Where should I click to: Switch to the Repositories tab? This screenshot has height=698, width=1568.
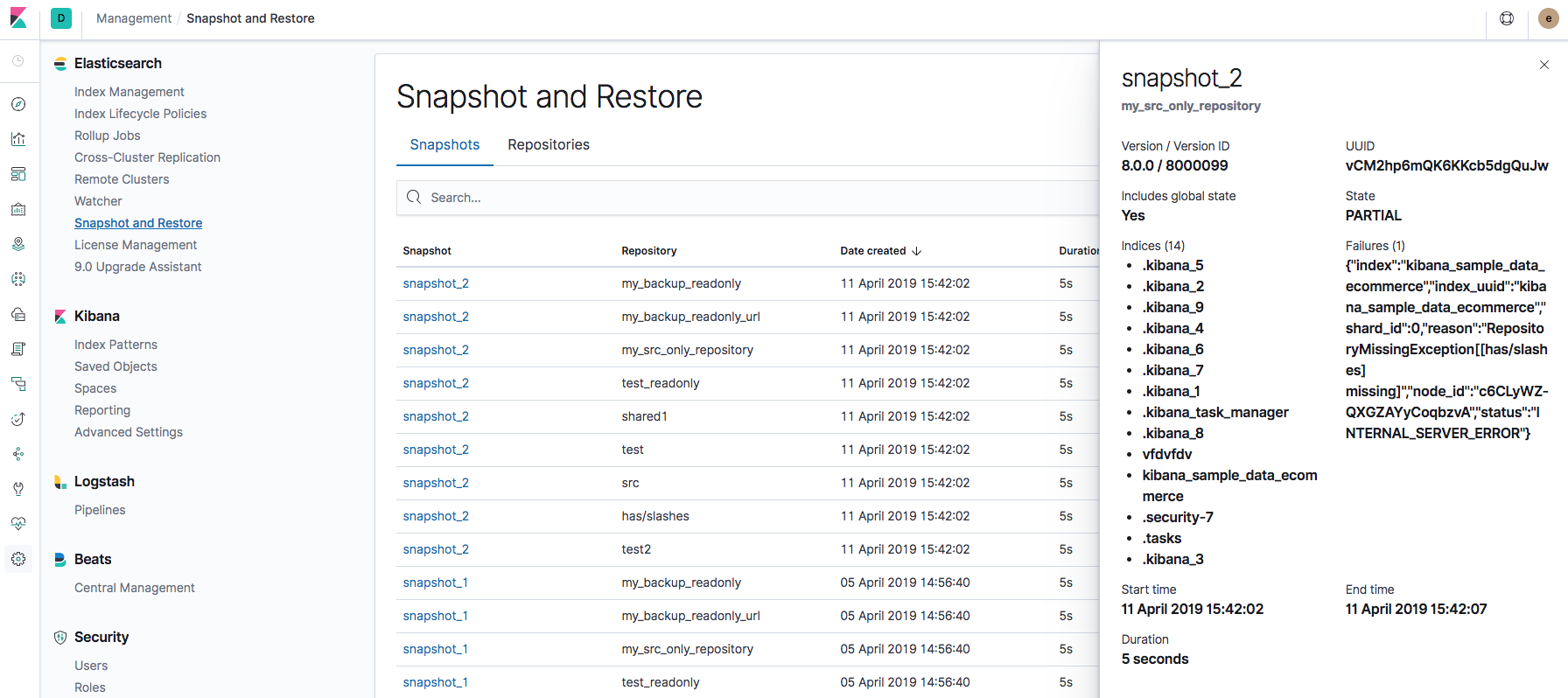(x=549, y=145)
